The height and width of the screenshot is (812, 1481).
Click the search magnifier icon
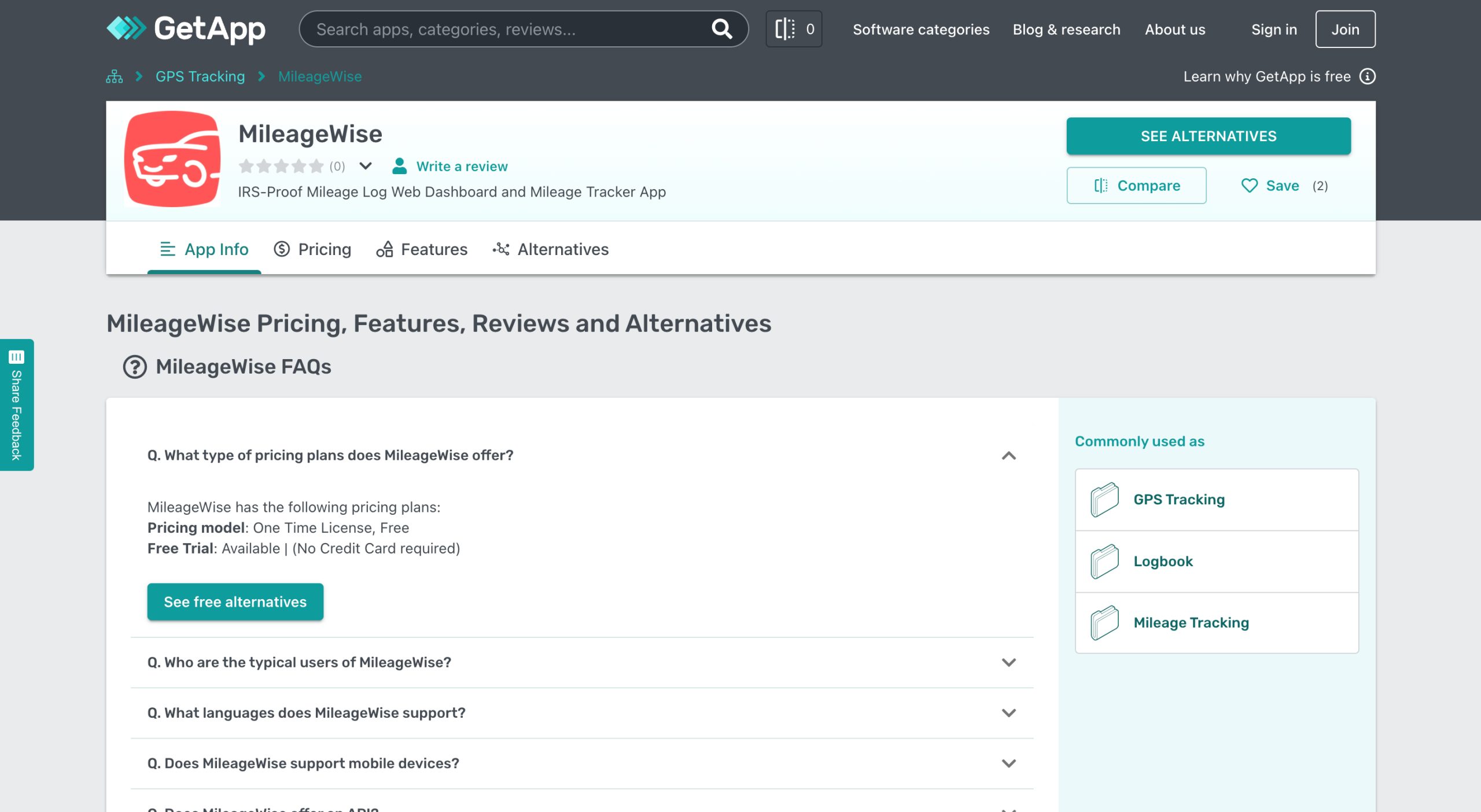(721, 28)
